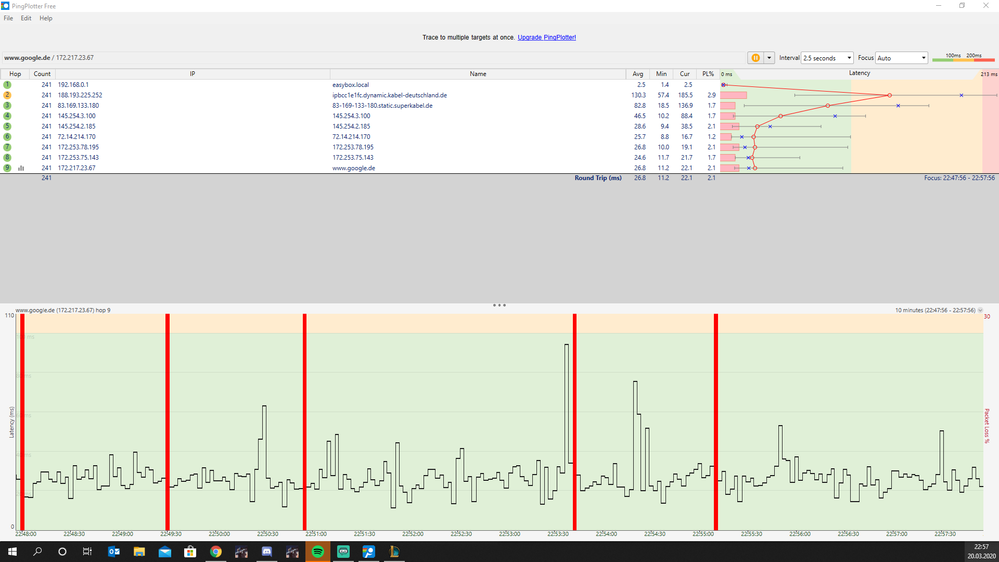Toggle the timeline graph icon on hop 9

pos(21,168)
